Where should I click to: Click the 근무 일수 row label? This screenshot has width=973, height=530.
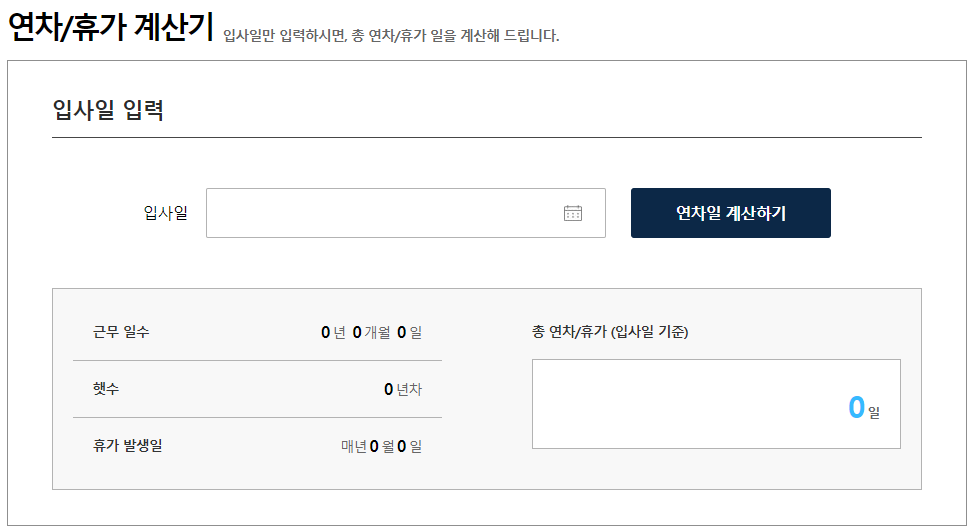(x=121, y=331)
